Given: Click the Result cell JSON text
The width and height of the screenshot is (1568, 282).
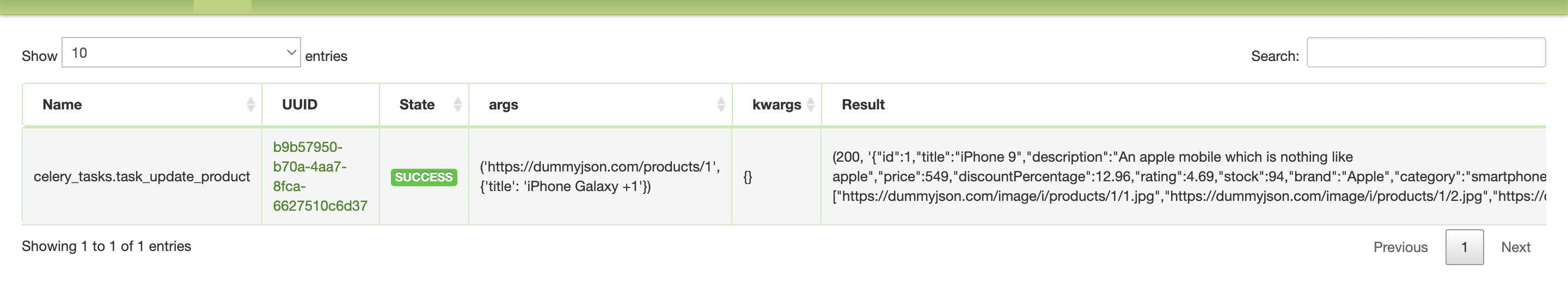Looking at the screenshot, I should click(1187, 176).
